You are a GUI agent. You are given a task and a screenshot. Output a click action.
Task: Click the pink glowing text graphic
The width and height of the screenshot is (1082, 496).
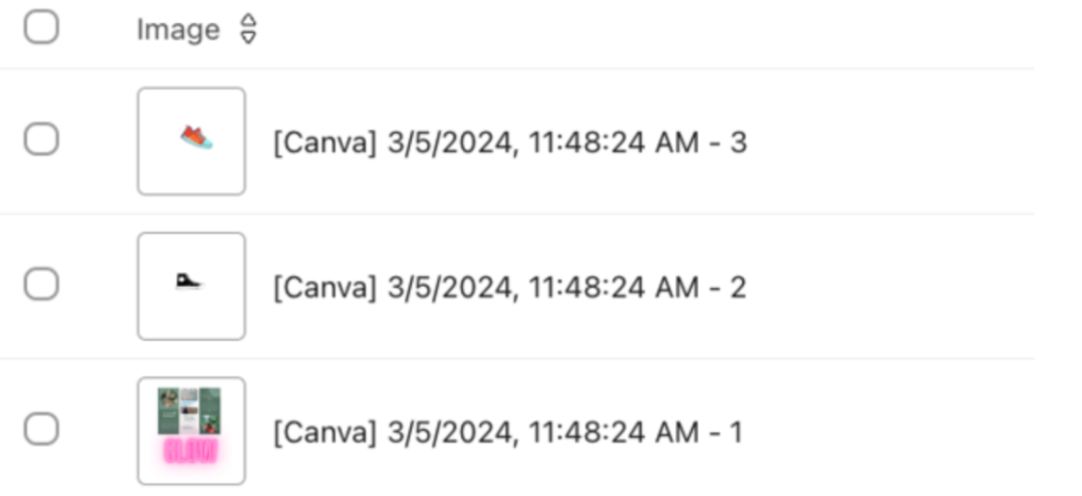(x=190, y=451)
